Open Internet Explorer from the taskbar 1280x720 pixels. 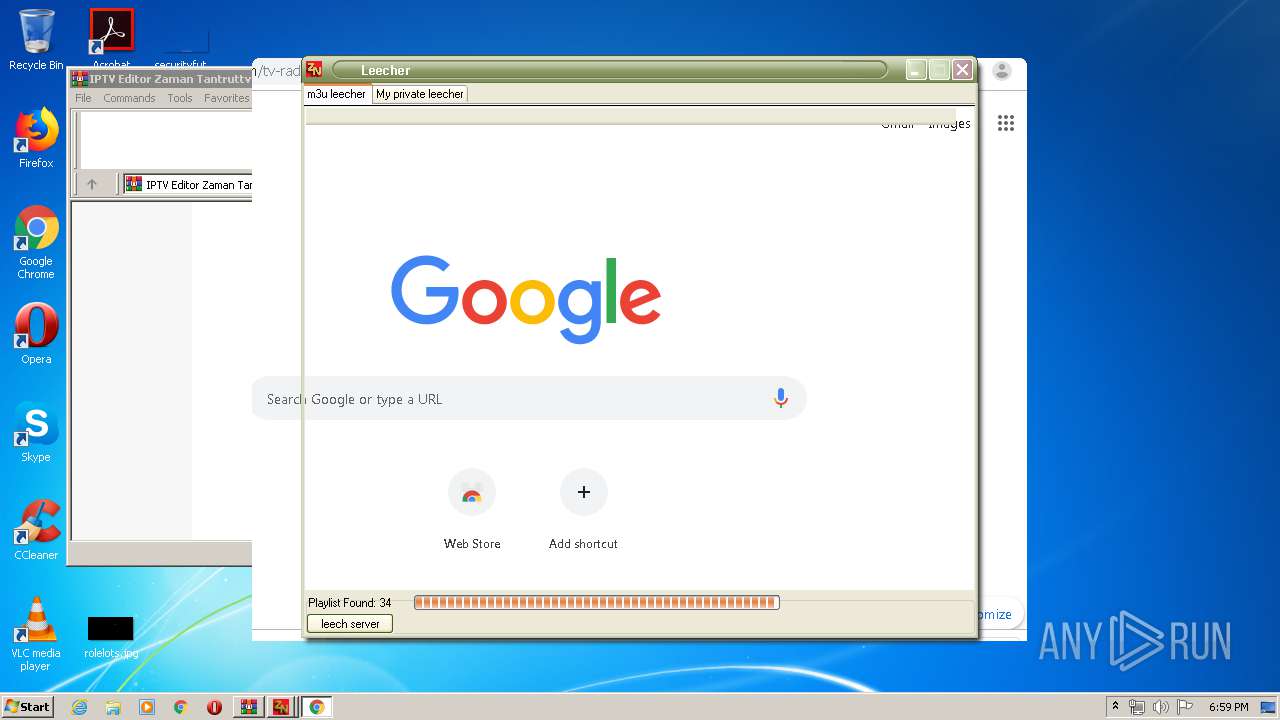point(79,707)
